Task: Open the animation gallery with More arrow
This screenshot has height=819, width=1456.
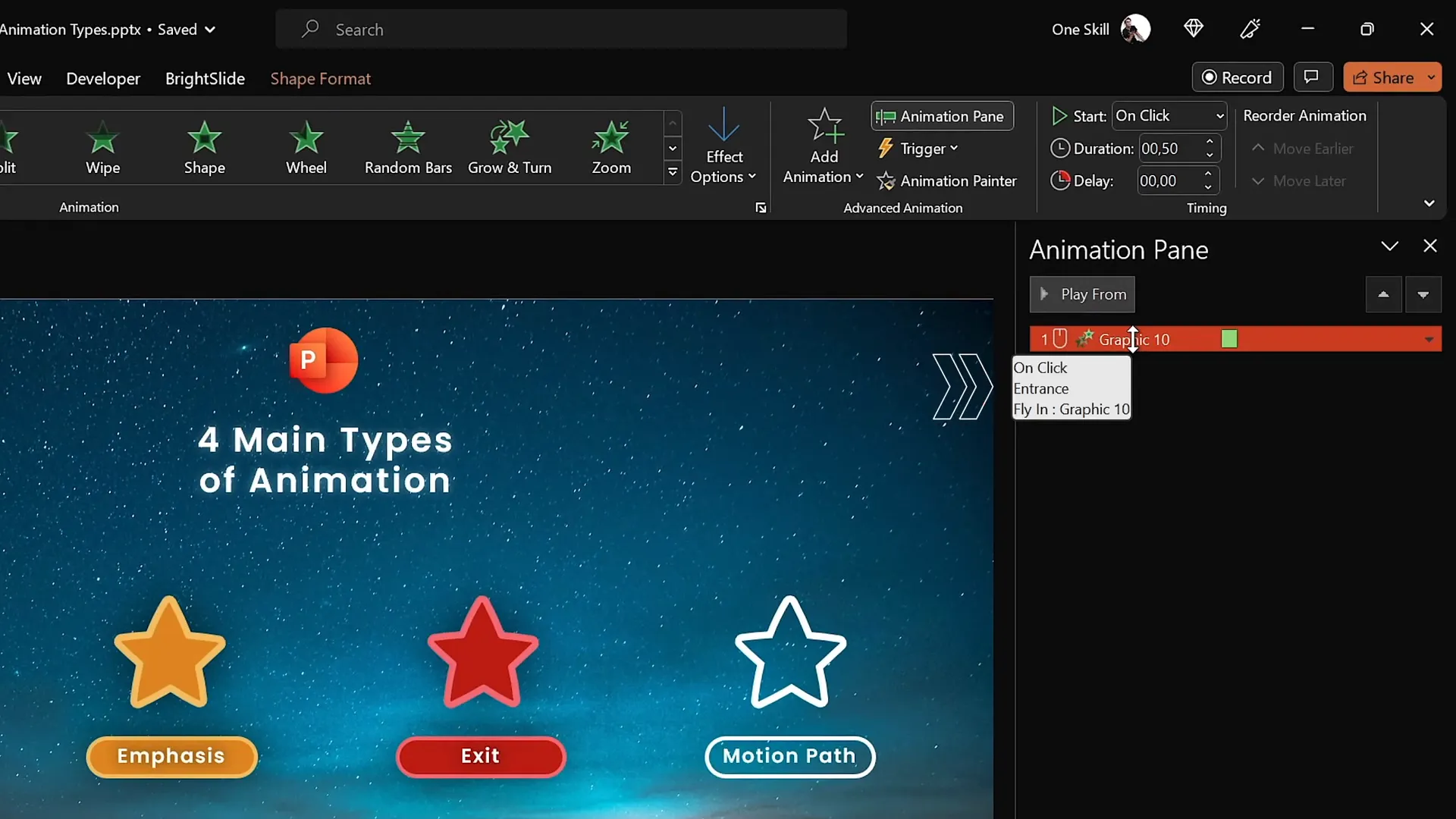Action: pos(673,173)
